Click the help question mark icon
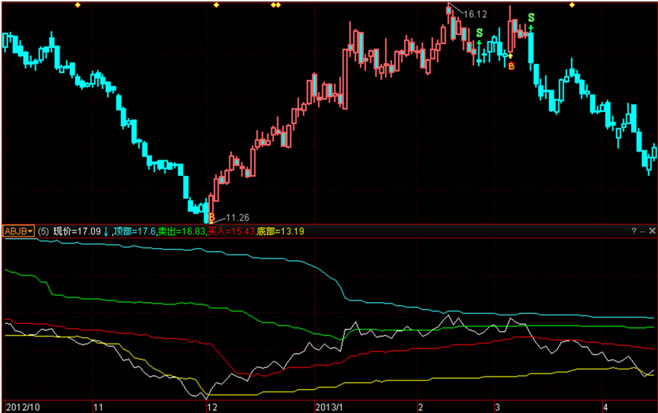The height and width of the screenshot is (413, 658). click(x=634, y=230)
